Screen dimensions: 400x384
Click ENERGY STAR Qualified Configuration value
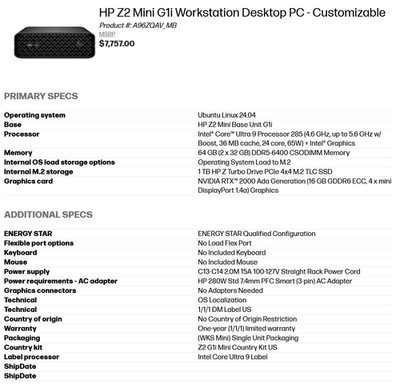(257, 234)
